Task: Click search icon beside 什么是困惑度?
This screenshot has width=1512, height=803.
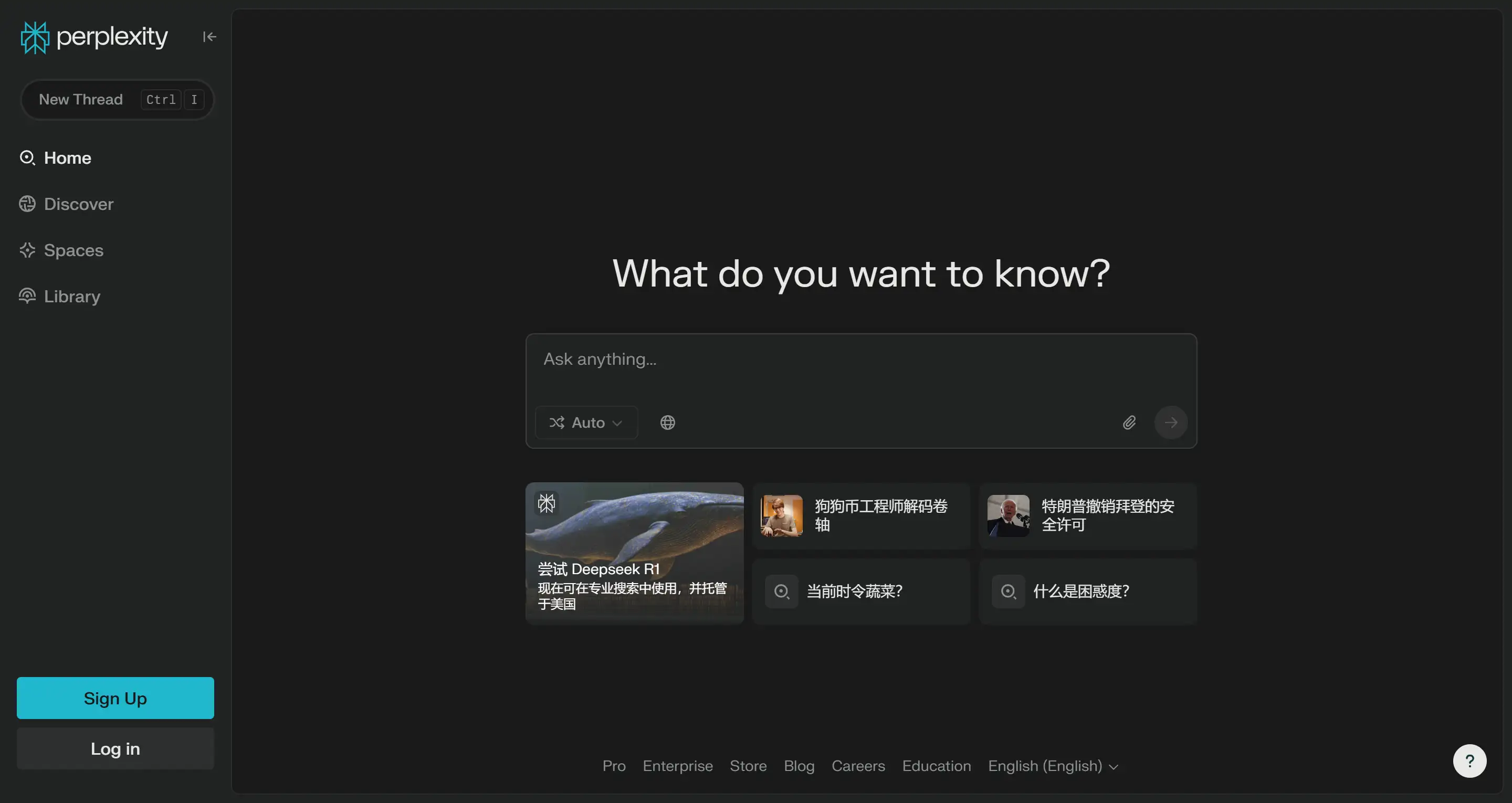Action: 1008,591
